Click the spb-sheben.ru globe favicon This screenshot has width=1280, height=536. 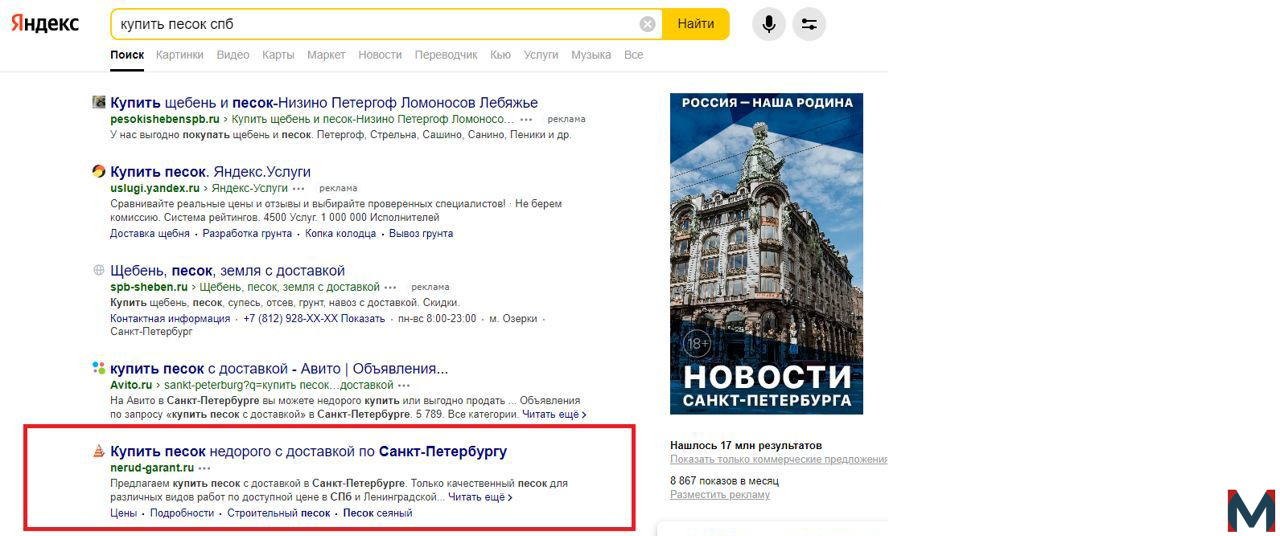coord(99,270)
